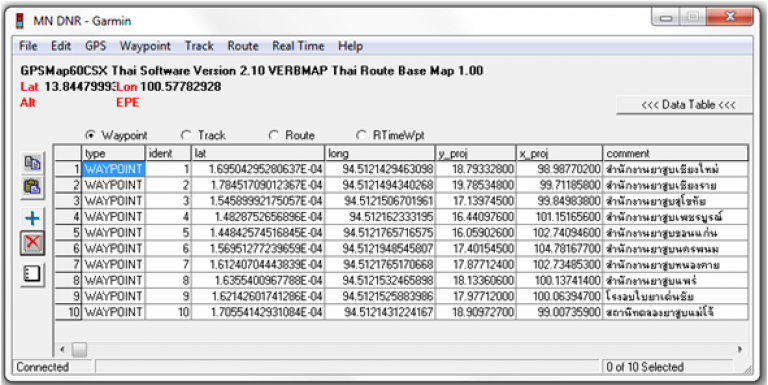Image resolution: width=768 pixels, height=385 pixels.
Task: Click the MN DNR Garmin title bar icon
Action: (x=20, y=21)
